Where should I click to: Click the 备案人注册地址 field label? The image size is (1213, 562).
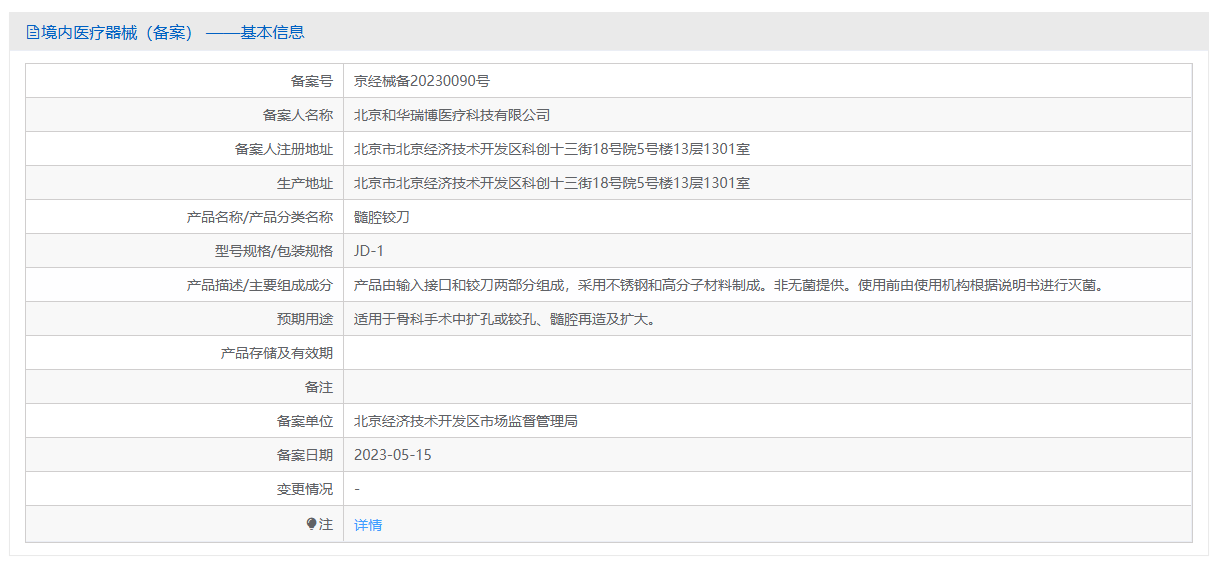tap(284, 149)
